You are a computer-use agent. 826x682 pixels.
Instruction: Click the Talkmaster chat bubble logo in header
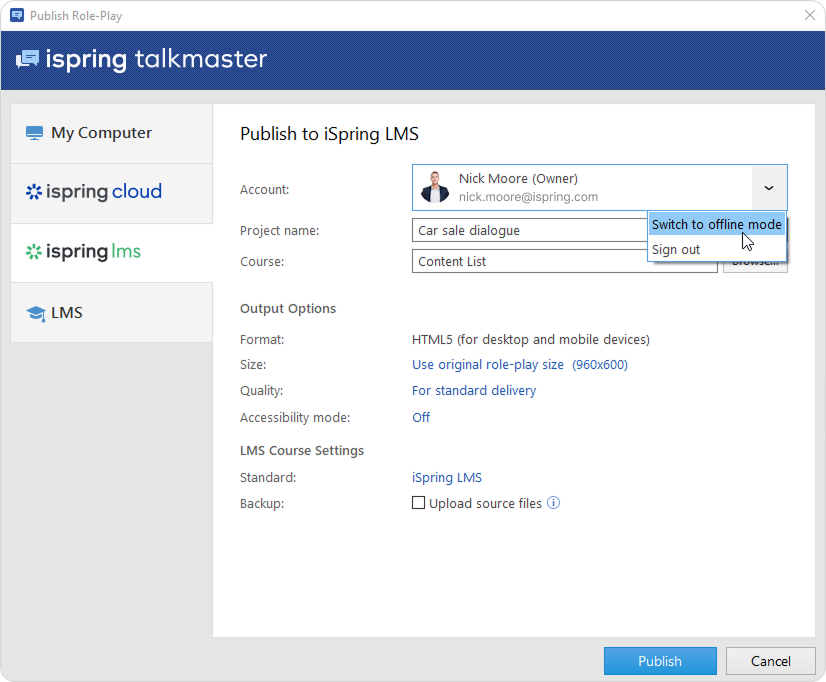[x=28, y=59]
